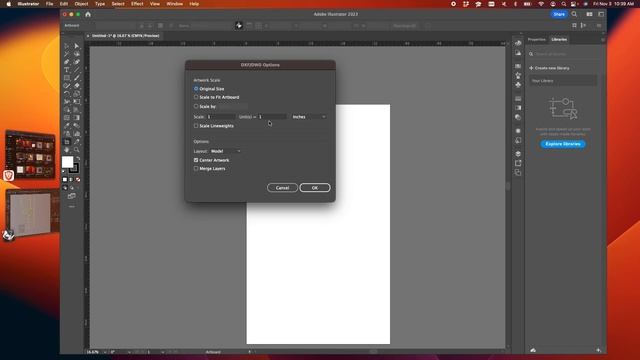
Task: Enable Scale Lineweights checkbox
Action: (x=196, y=126)
